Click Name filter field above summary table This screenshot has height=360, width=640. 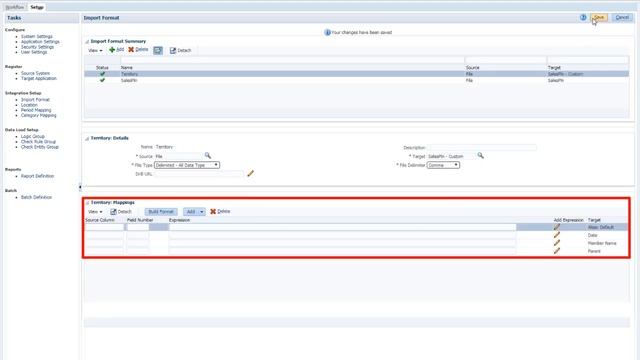click(x=292, y=60)
